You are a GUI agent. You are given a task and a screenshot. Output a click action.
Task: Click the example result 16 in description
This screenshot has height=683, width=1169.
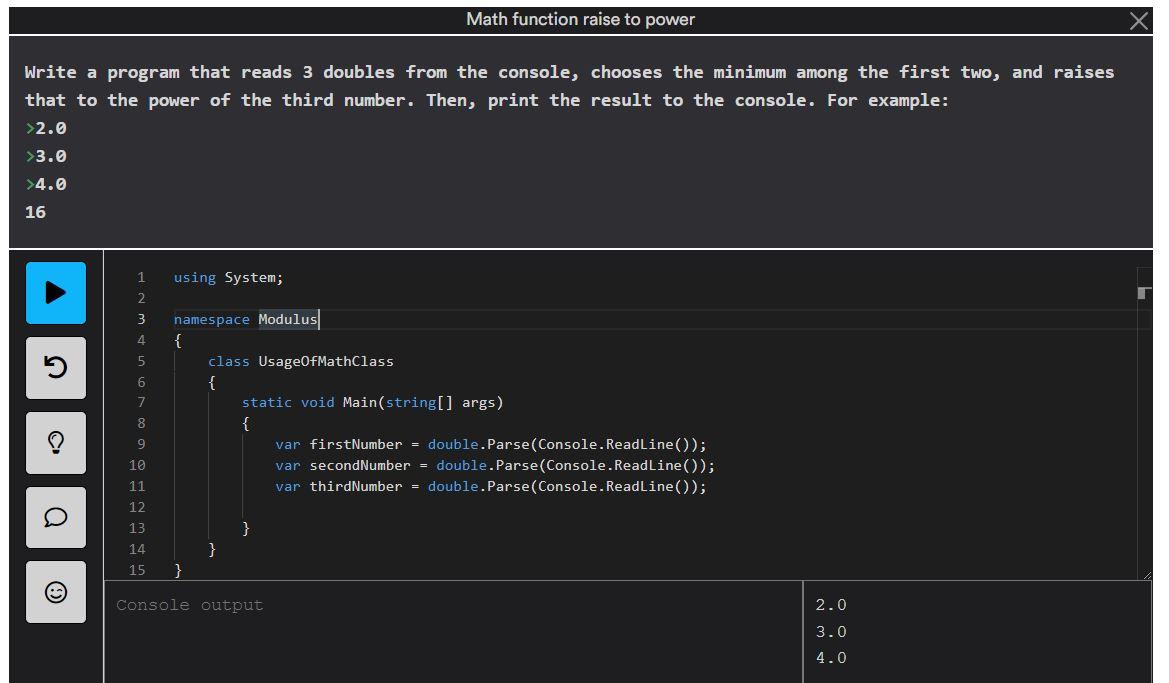[x=35, y=213]
